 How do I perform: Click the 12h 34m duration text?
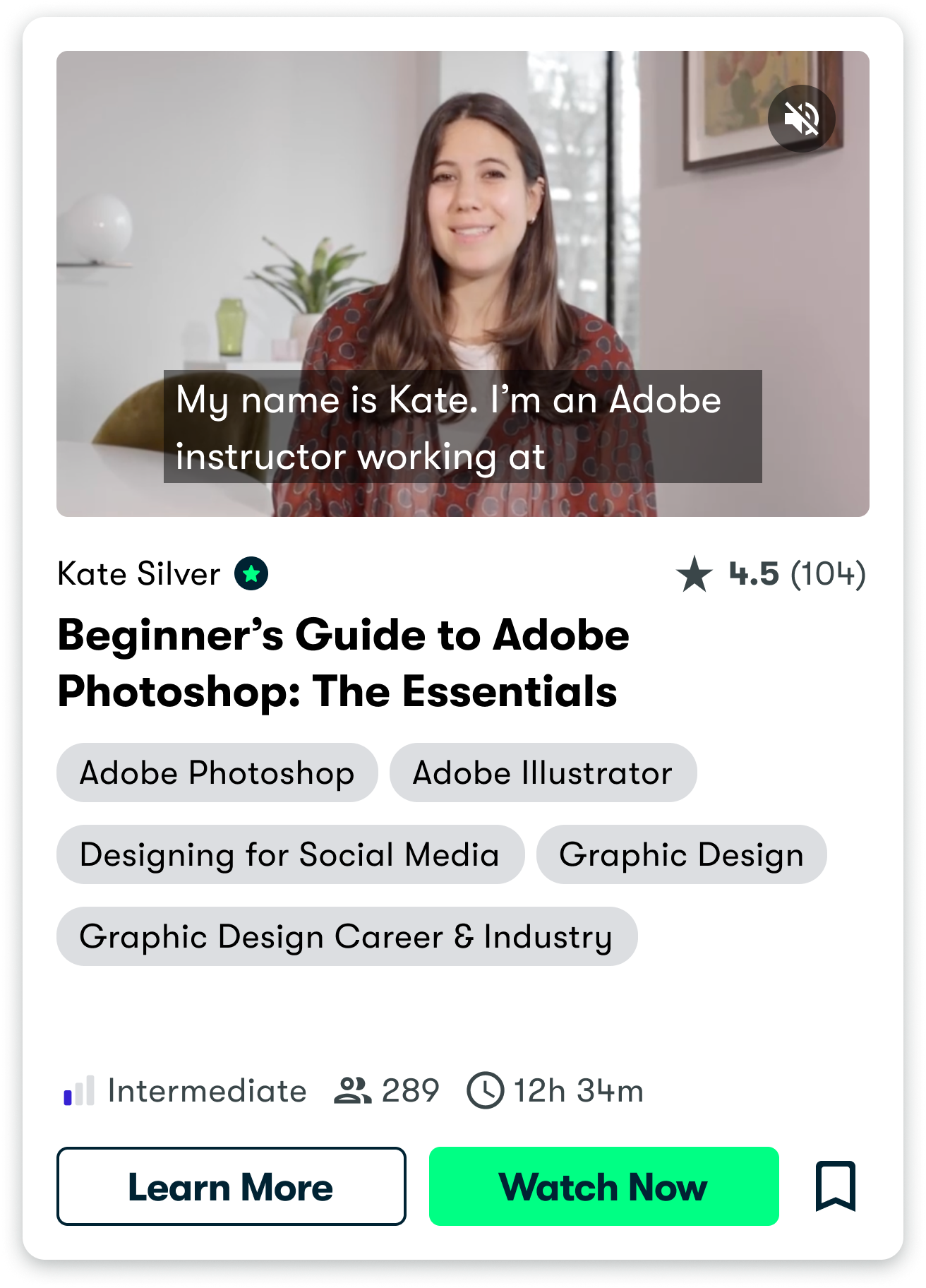(x=579, y=1091)
